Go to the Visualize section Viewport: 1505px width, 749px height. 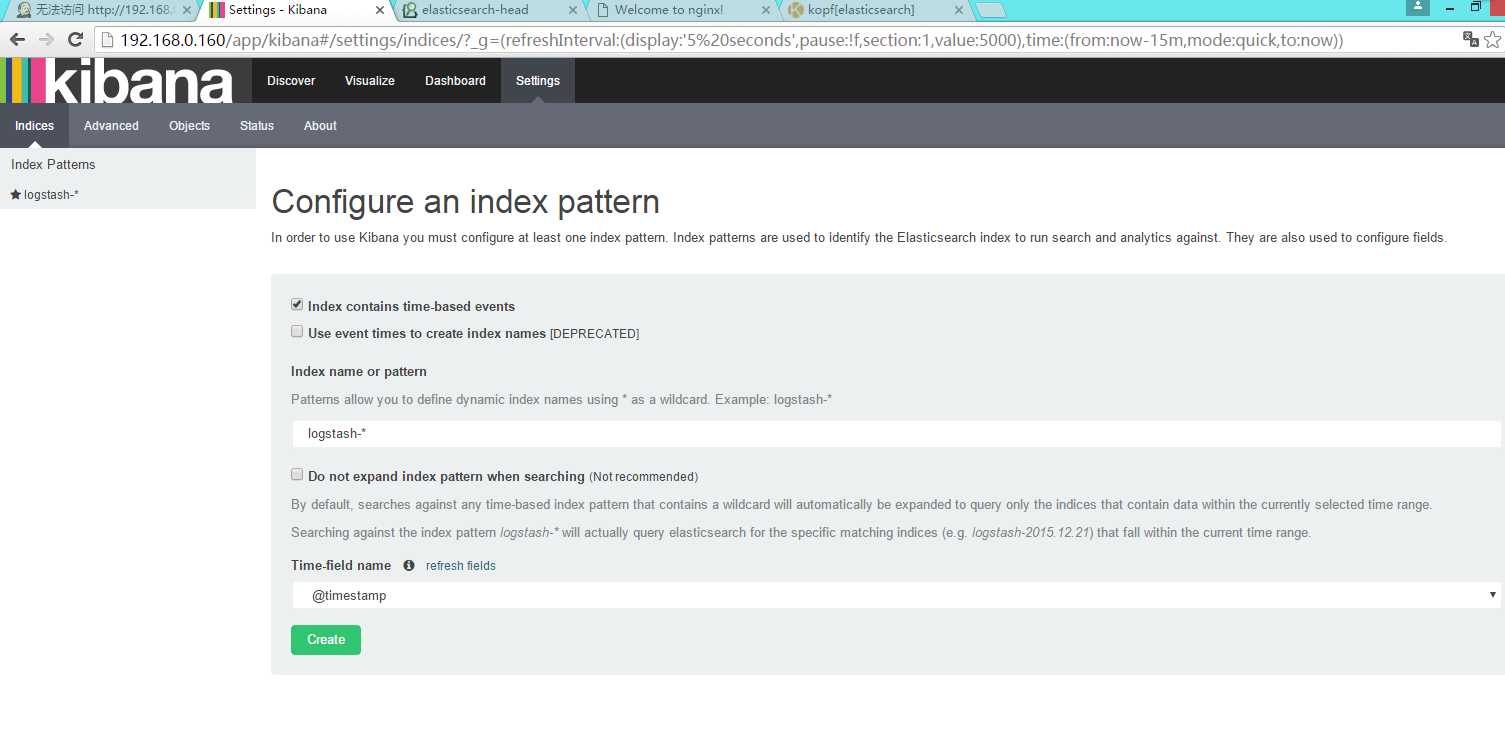(x=370, y=81)
